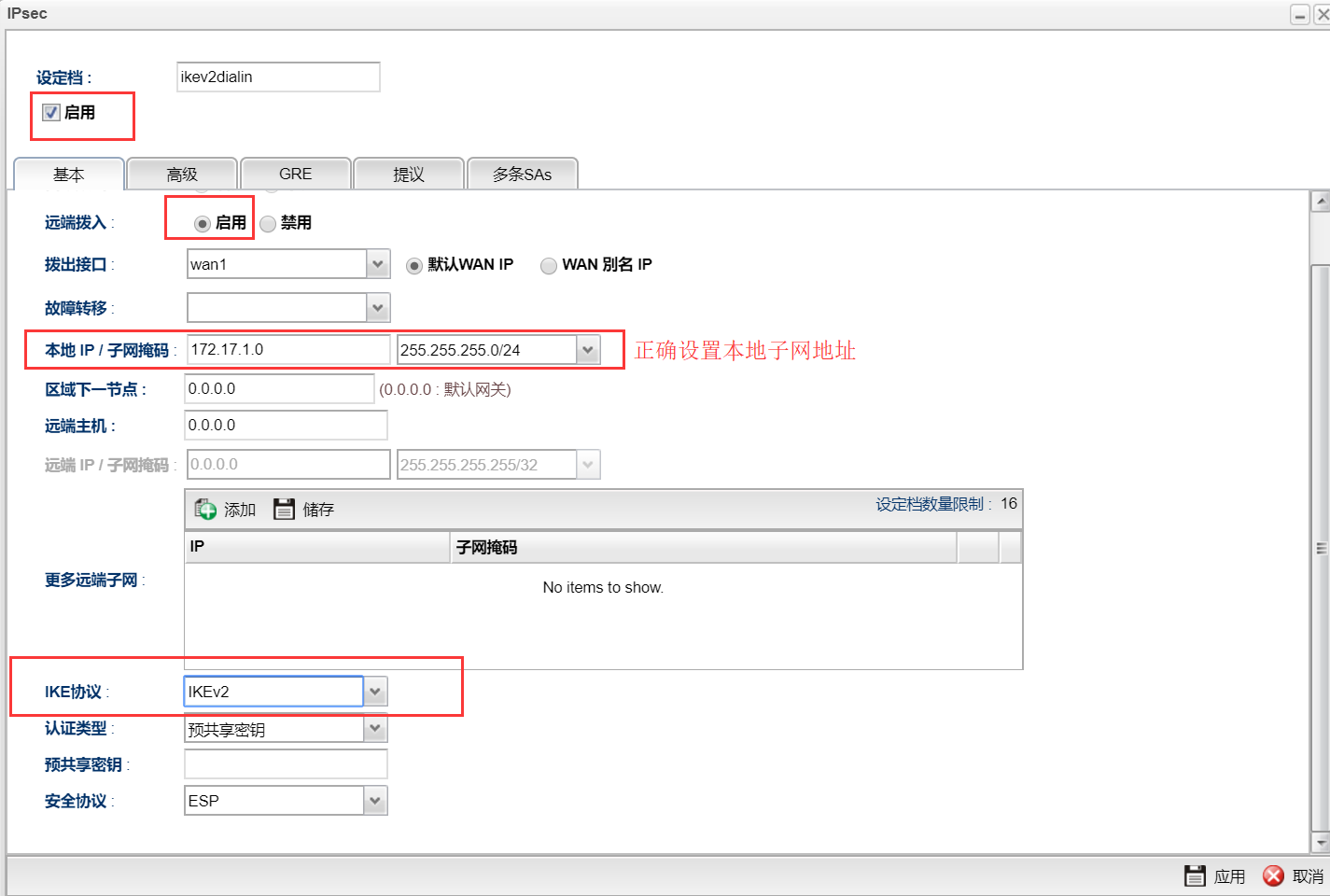
Task: Click the green Add (添加) icon
Action: pyautogui.click(x=205, y=509)
